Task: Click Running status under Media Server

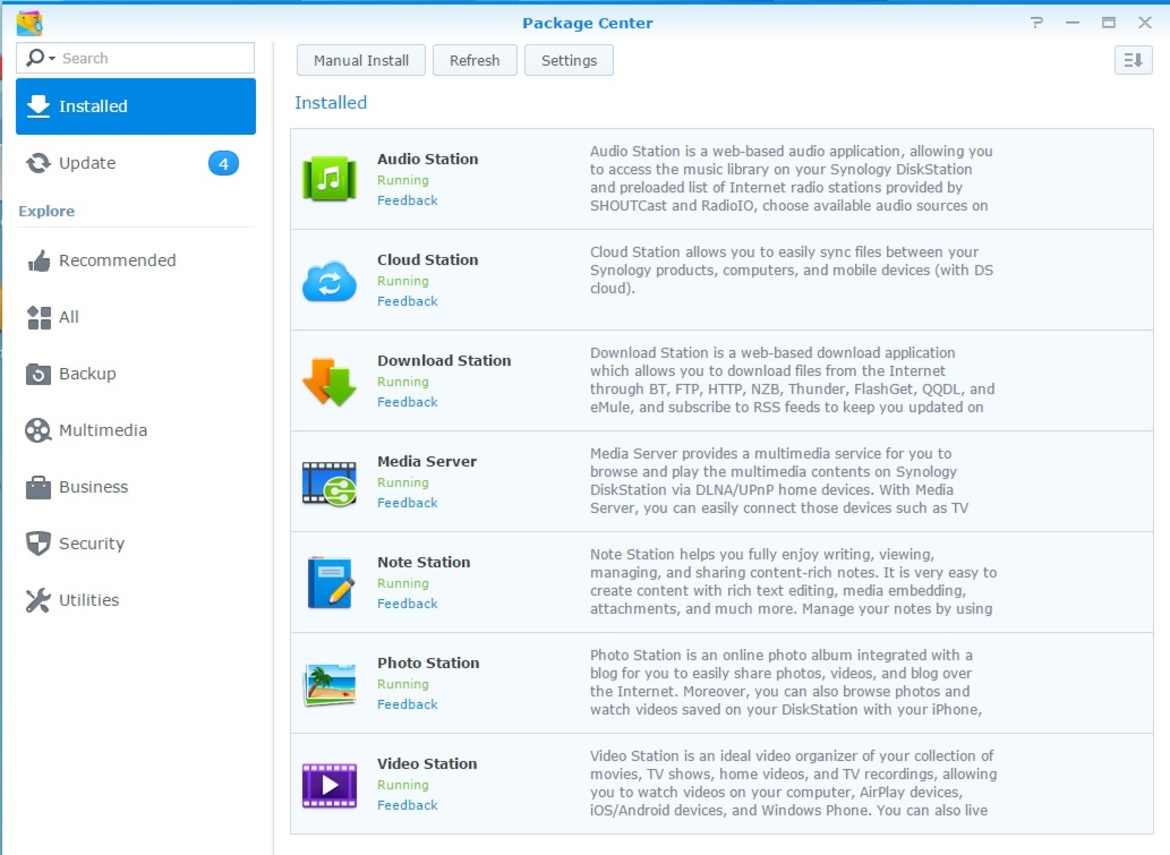Action: 403,483
